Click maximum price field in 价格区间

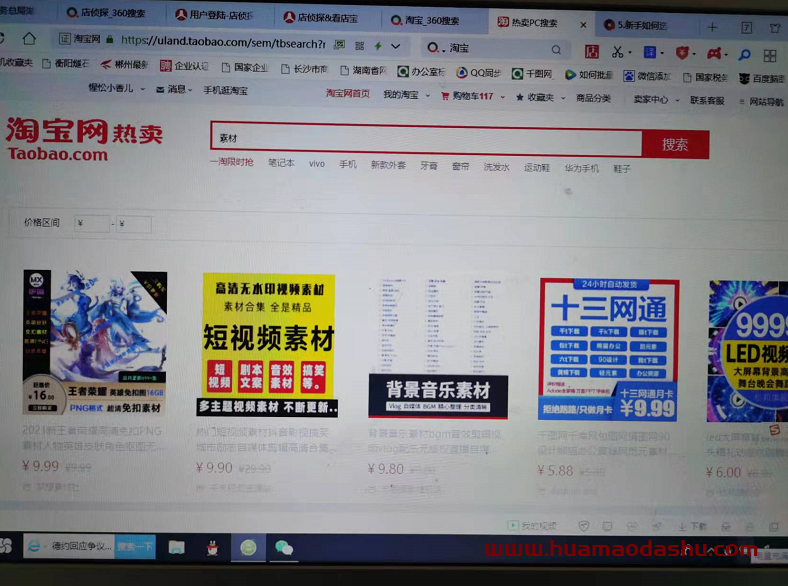(134, 224)
